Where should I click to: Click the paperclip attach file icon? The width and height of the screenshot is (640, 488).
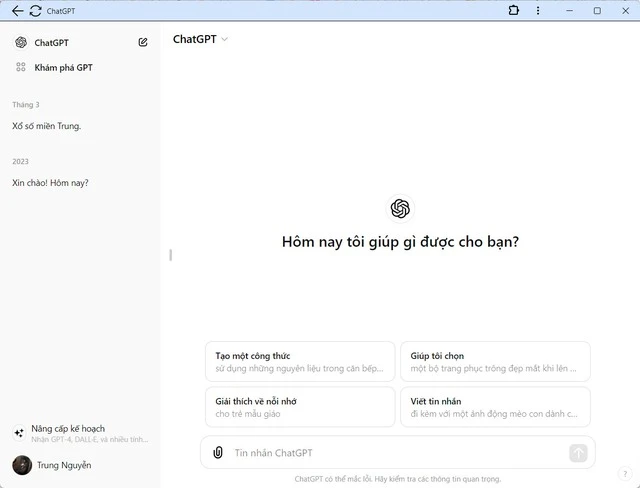coord(218,452)
